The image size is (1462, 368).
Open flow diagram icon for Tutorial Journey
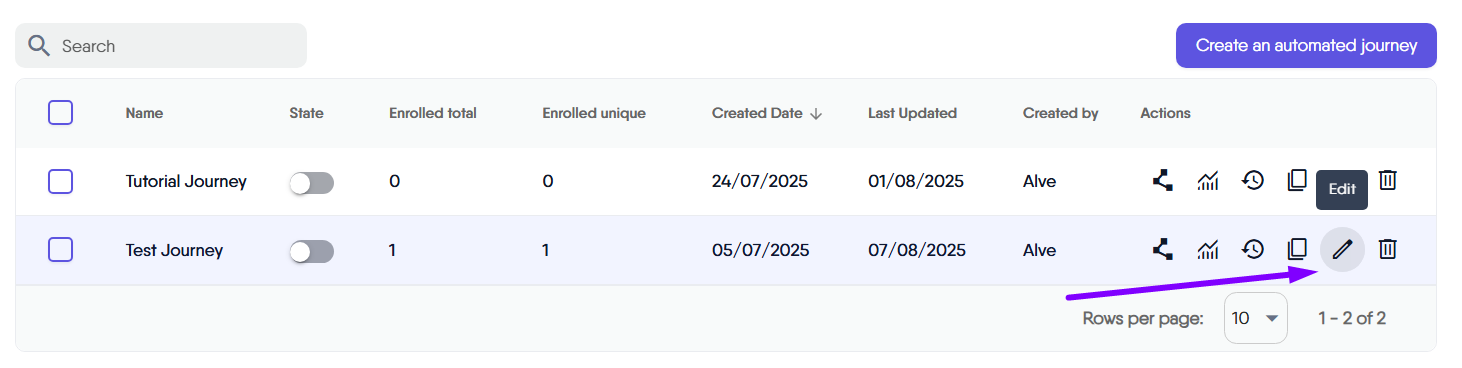coord(1162,181)
